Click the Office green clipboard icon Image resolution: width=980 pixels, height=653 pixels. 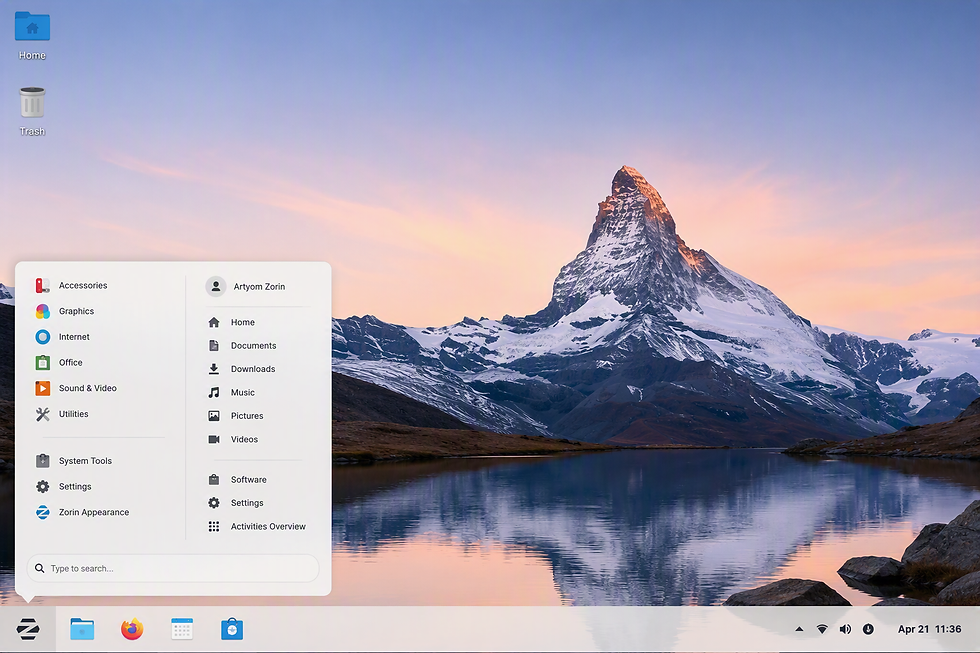pyautogui.click(x=42, y=362)
